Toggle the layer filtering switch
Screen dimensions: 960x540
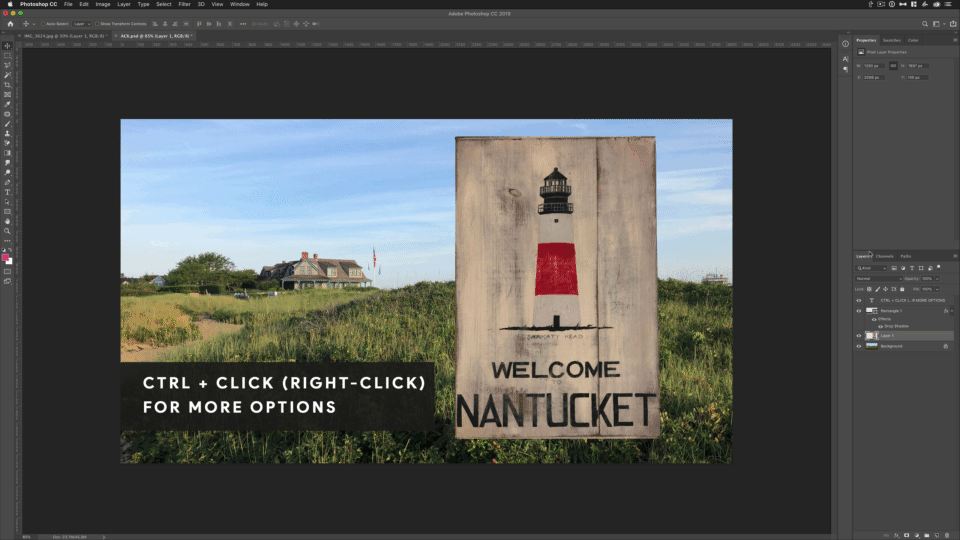coord(939,268)
